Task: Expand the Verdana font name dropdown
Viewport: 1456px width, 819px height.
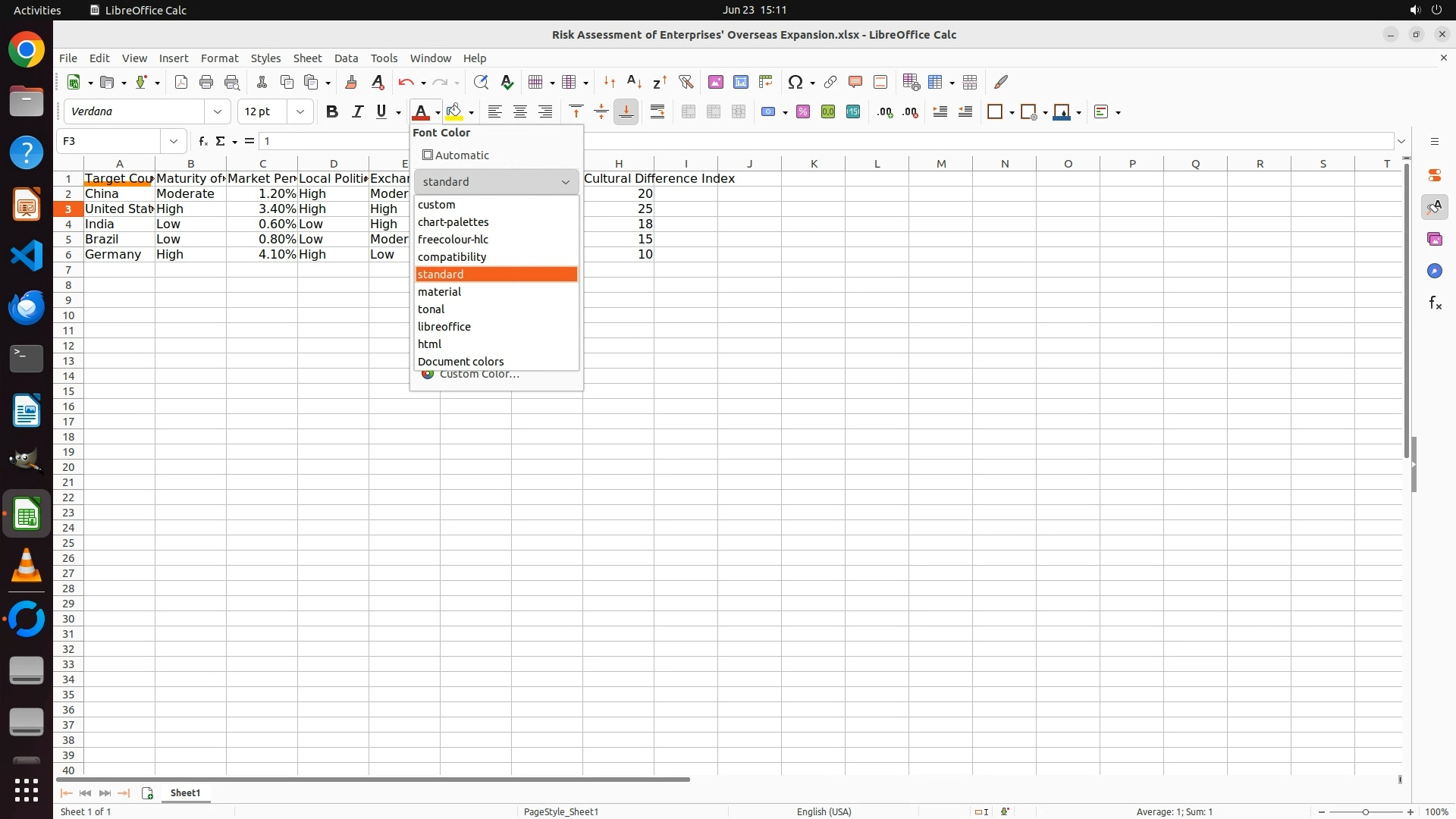Action: click(218, 112)
